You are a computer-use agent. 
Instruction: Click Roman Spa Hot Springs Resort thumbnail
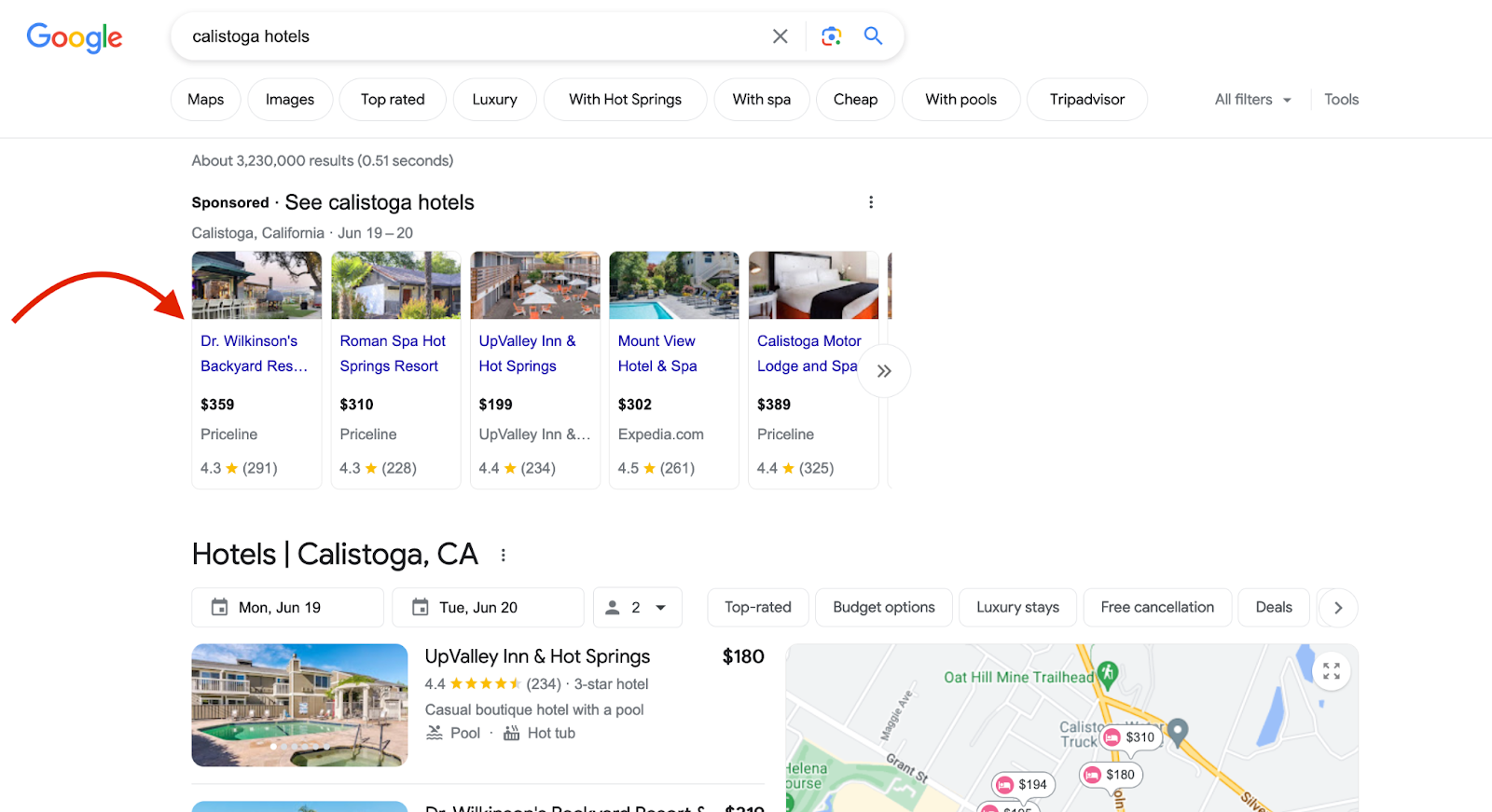(395, 285)
